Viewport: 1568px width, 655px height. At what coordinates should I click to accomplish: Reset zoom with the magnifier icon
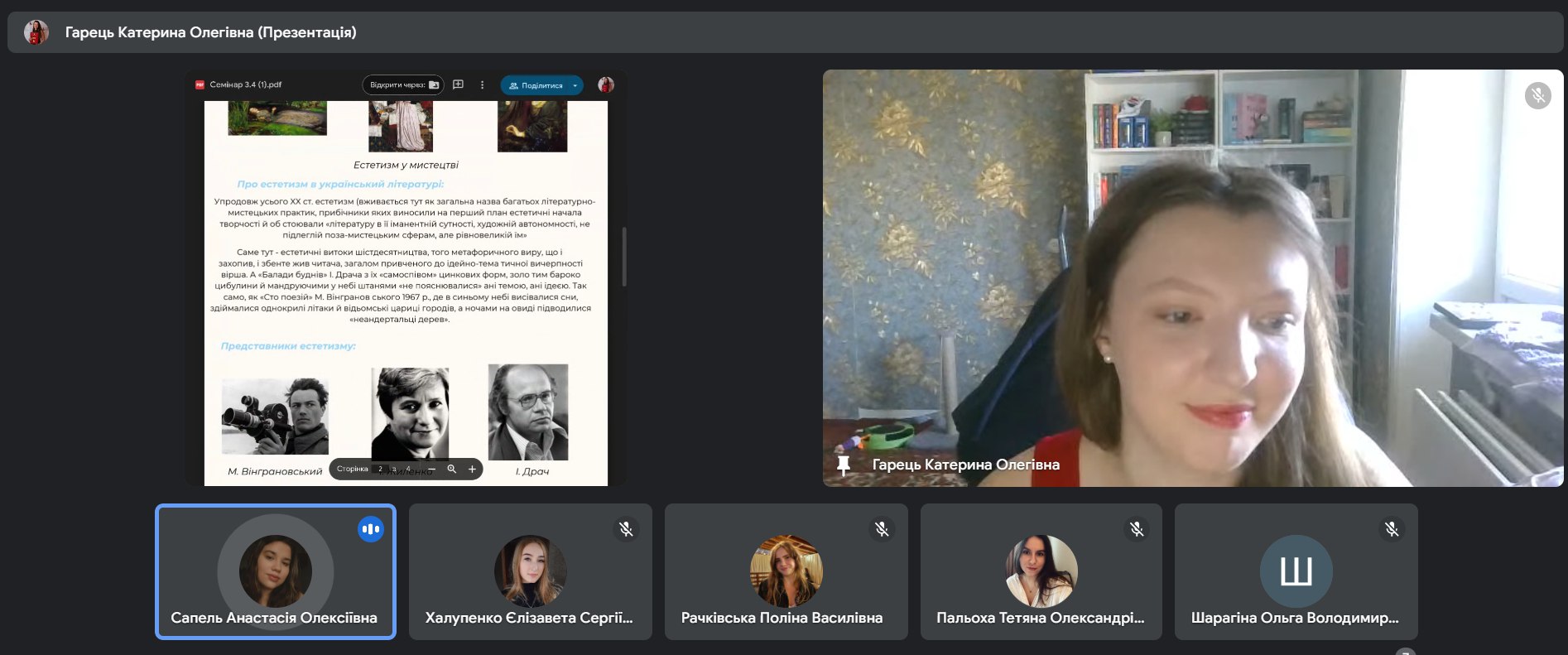coord(451,469)
